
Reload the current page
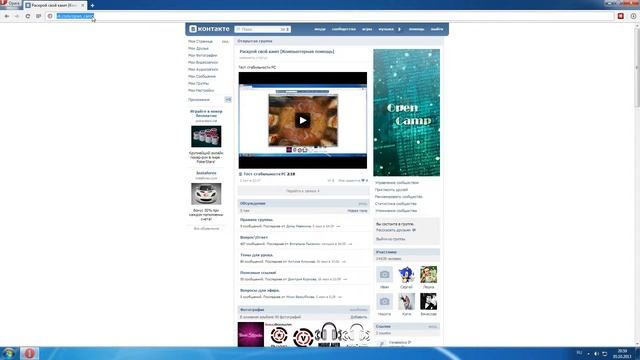(x=27, y=16)
